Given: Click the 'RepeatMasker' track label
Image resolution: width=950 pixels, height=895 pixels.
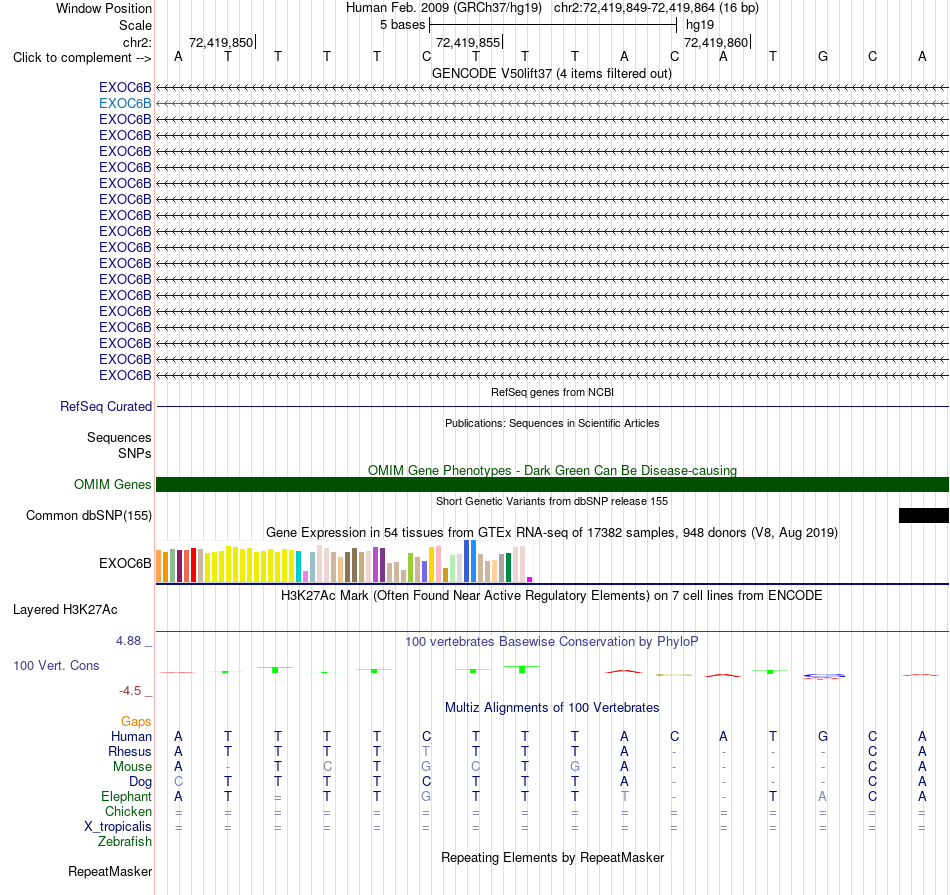Looking at the screenshot, I should (x=110, y=871).
